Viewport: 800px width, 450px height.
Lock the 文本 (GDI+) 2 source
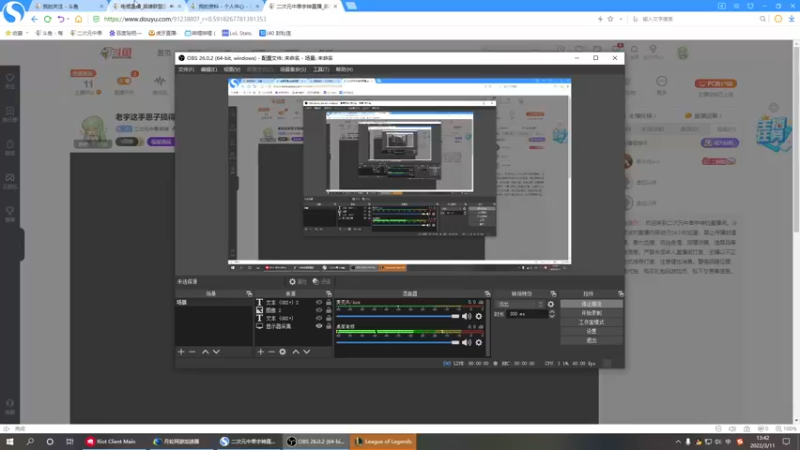pos(329,303)
